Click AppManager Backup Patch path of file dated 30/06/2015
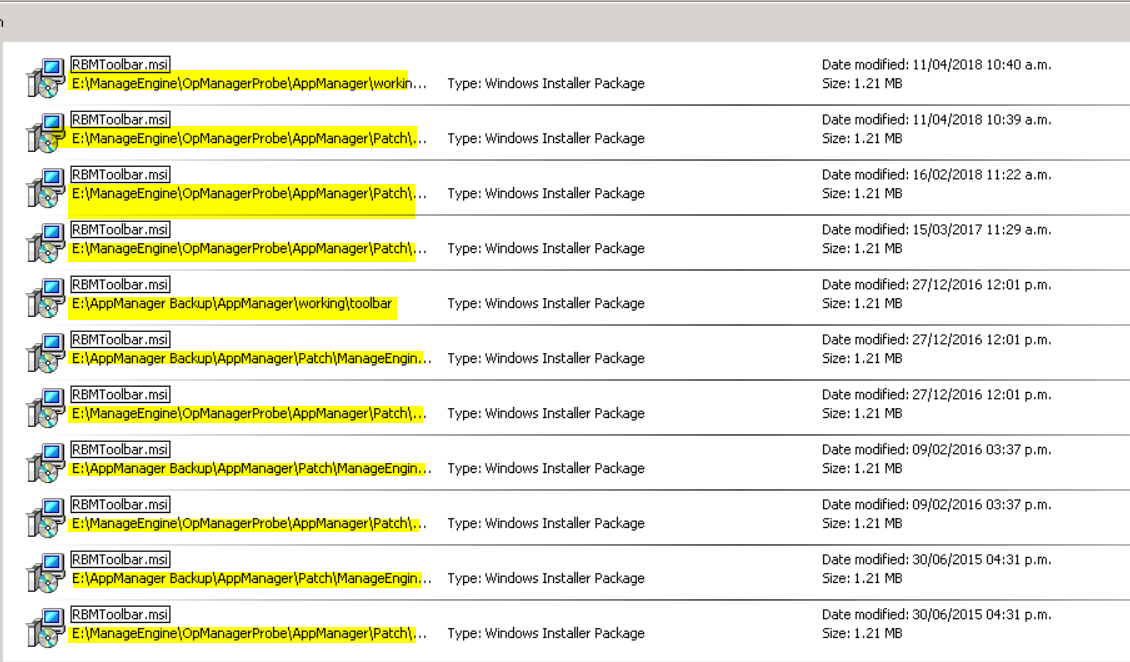 [252, 578]
